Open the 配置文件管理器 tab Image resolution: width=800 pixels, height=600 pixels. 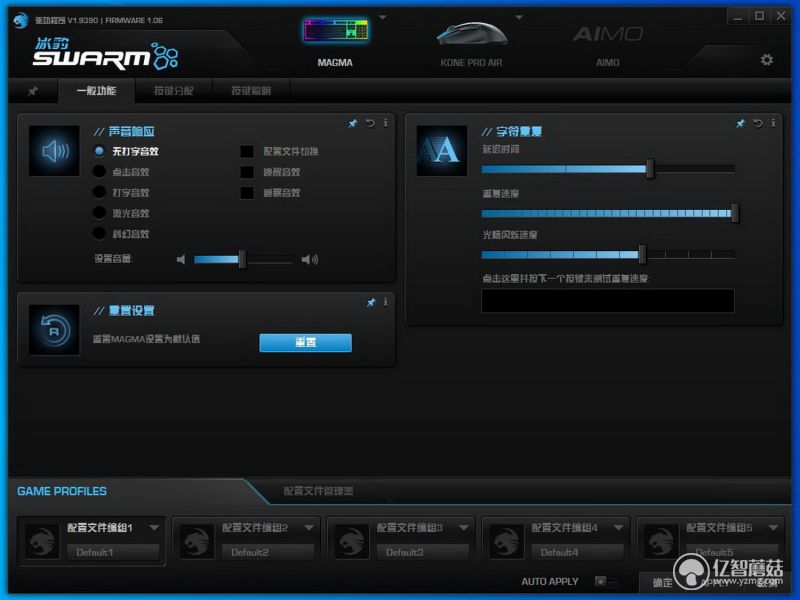point(318,491)
